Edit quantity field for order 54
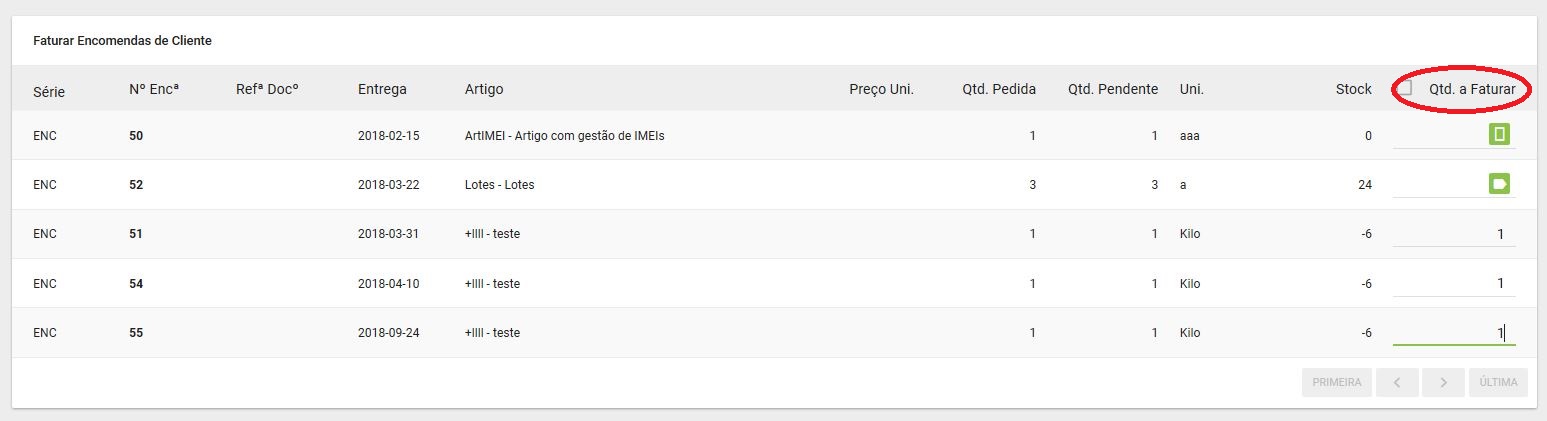The height and width of the screenshot is (421, 1547). click(x=1454, y=284)
